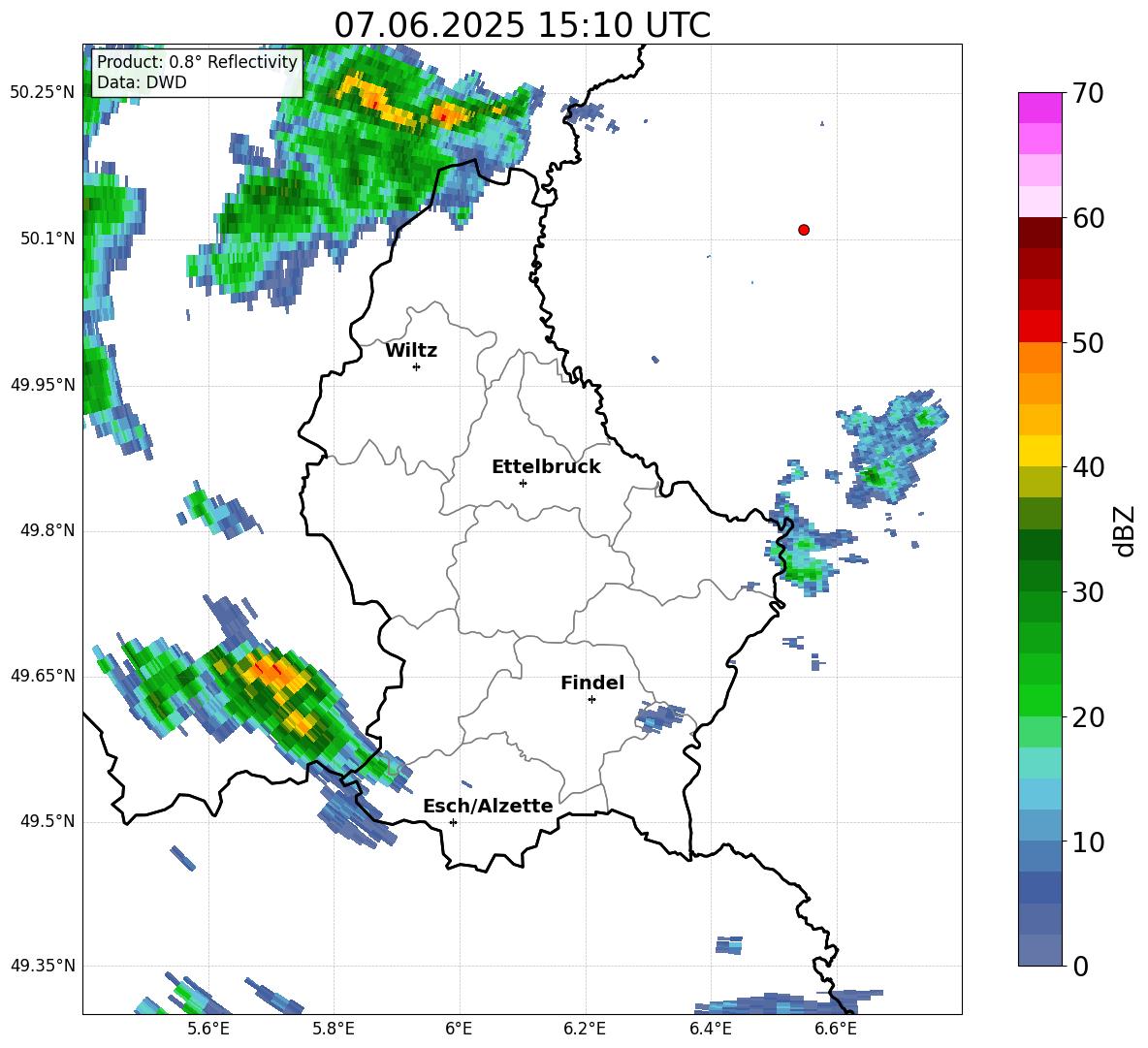The width and height of the screenshot is (1148, 1048).
Task: Click the red station marker dot
Action: 804,230
